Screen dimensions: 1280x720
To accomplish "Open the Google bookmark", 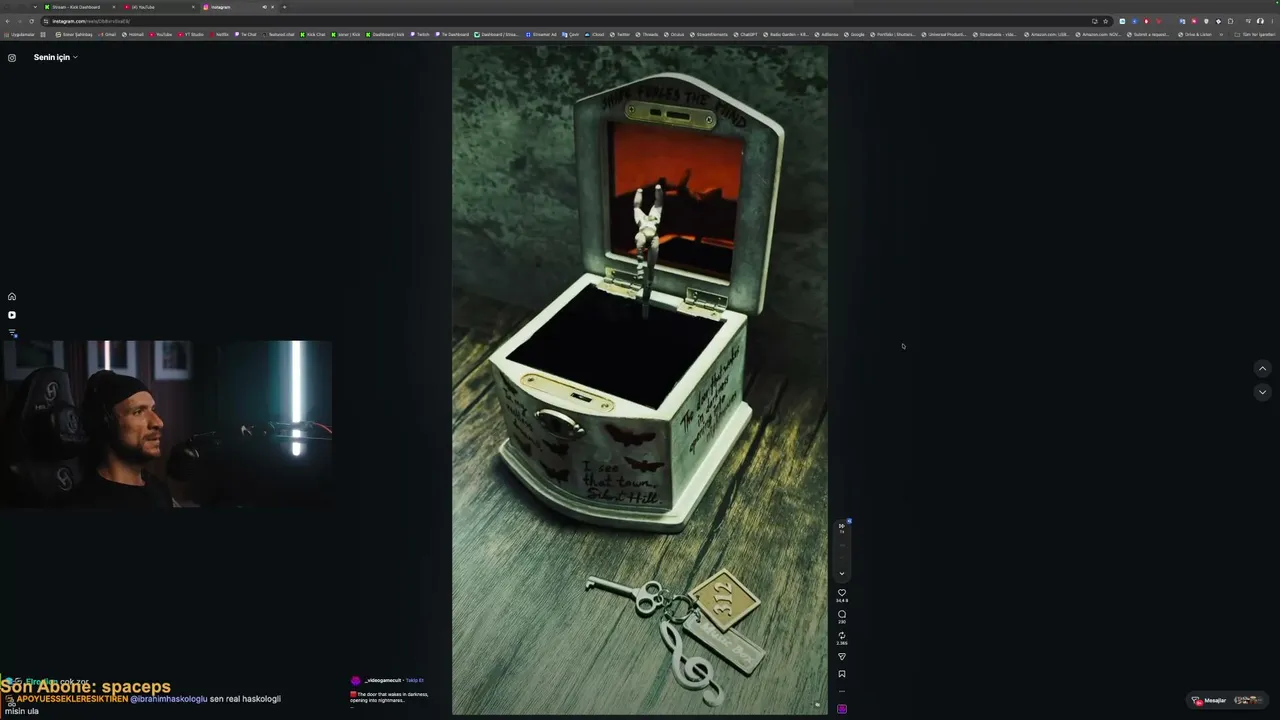I will pyautogui.click(x=855, y=34).
